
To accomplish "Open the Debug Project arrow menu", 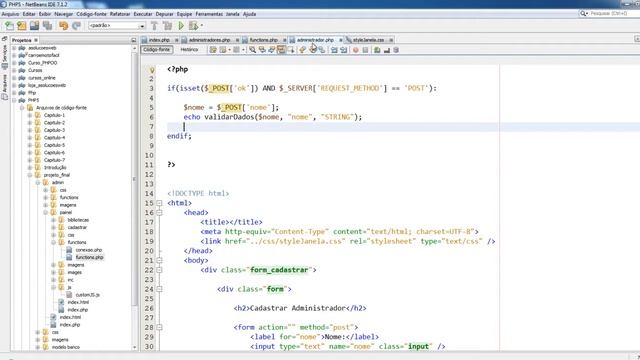I will coord(202,26).
